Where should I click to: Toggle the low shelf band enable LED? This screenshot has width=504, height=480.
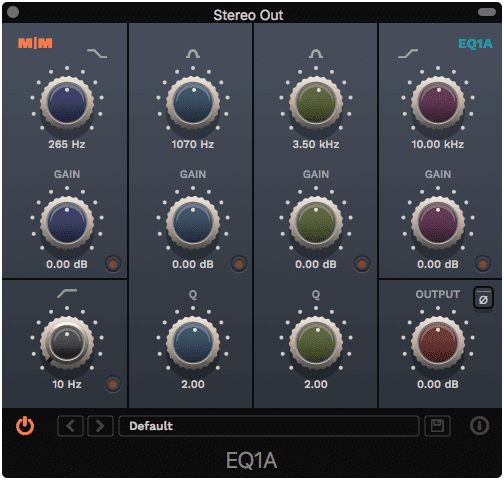pyautogui.click(x=113, y=264)
